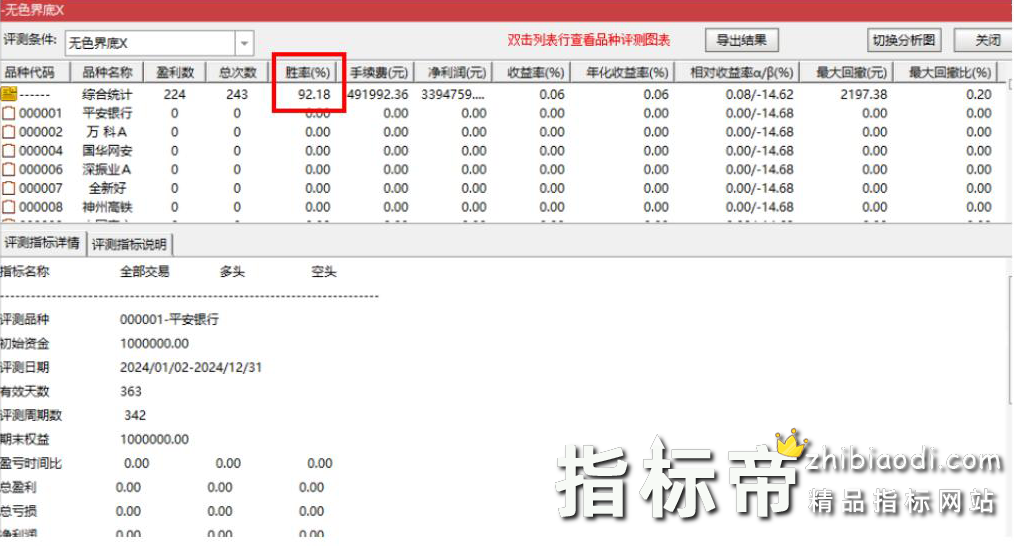Click the 综合统计 summary row icon

[x=8, y=94]
